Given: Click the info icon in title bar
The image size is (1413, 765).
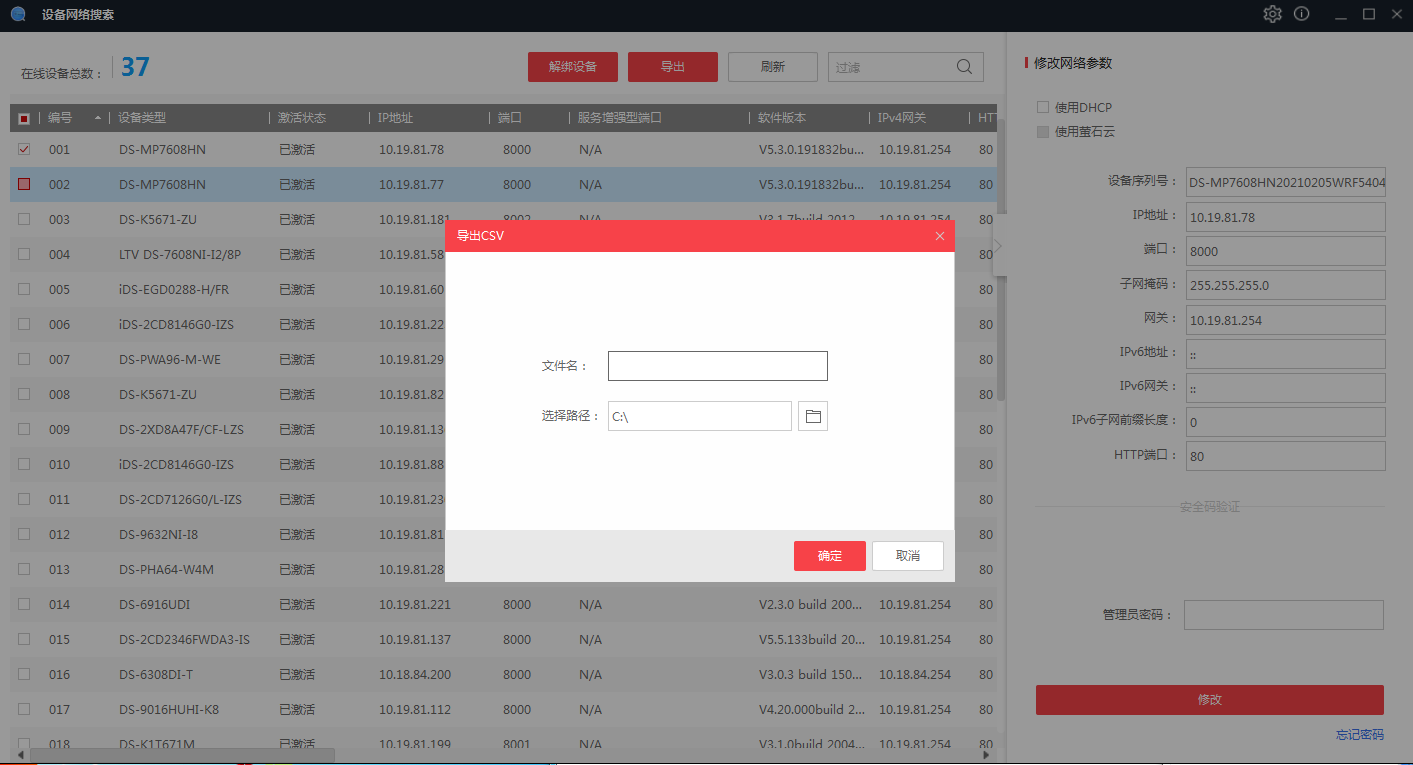Looking at the screenshot, I should (1301, 14).
